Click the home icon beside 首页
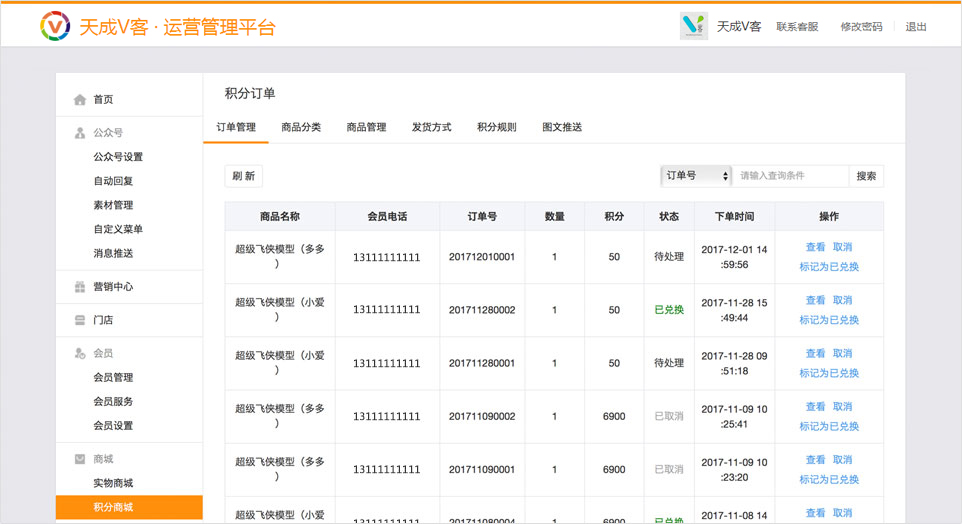 point(80,100)
